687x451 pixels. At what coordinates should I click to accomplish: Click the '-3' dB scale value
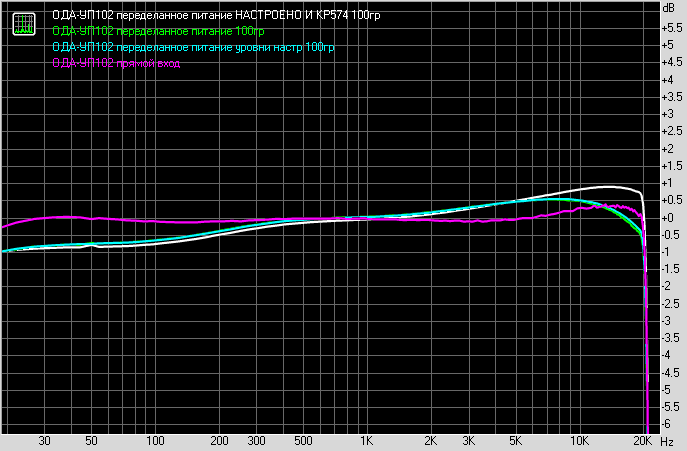click(666, 320)
